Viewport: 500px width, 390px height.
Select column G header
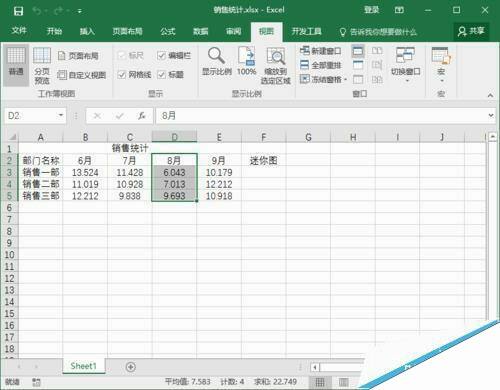pyautogui.click(x=308, y=137)
